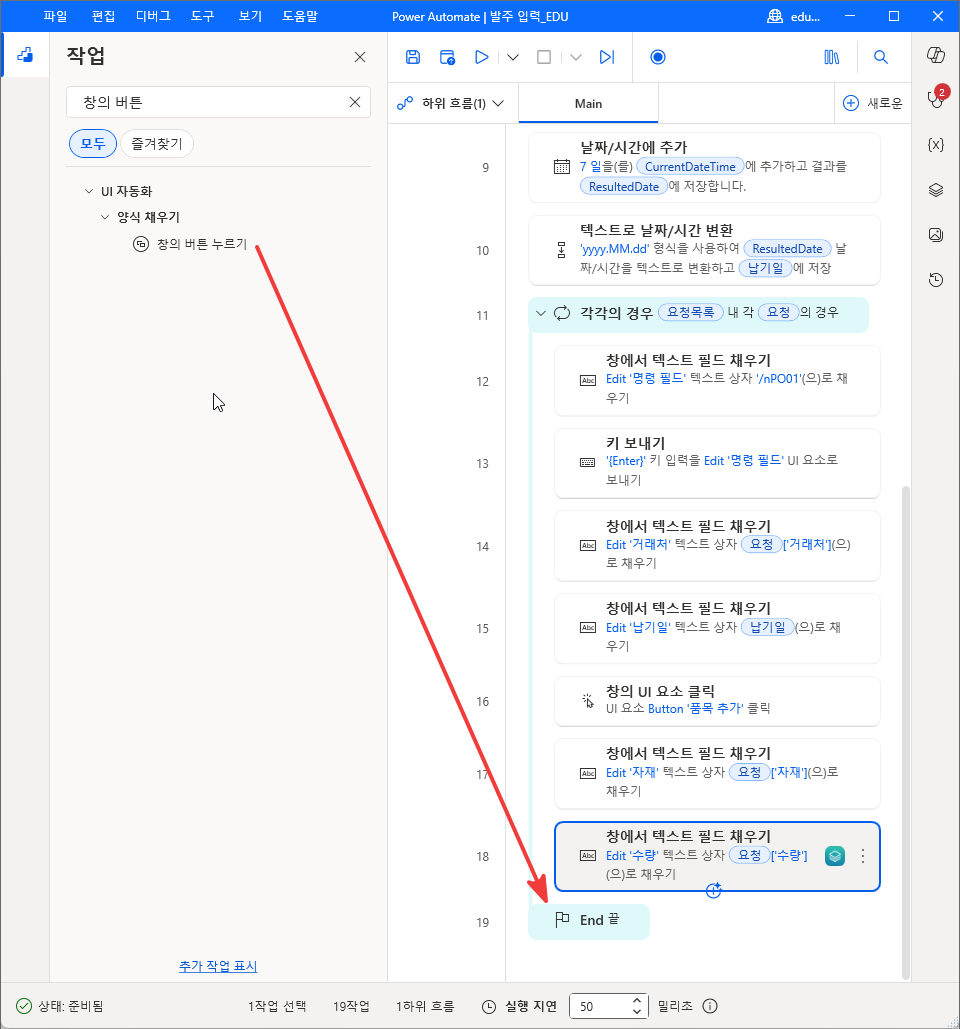Select the End 끝 step

point(589,921)
